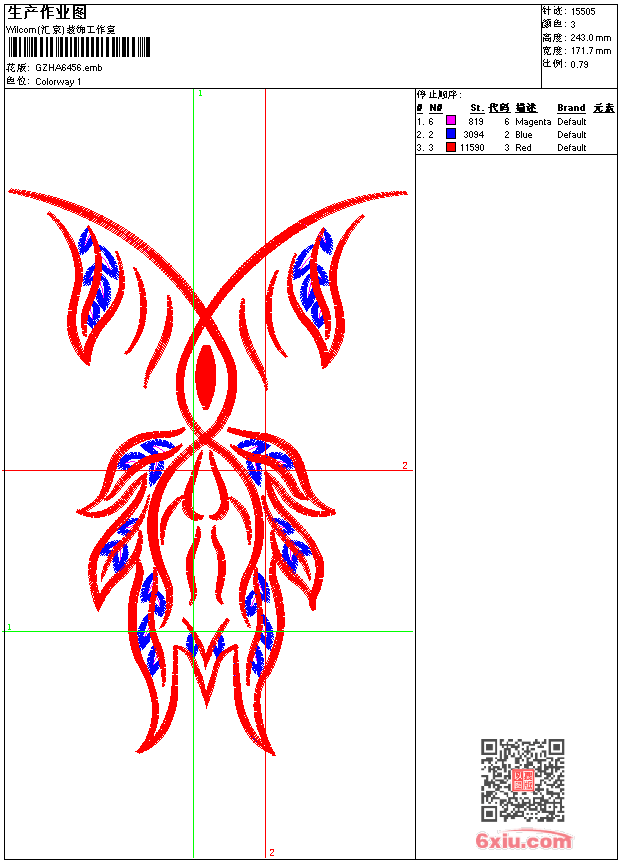Image resolution: width=620 pixels, height=860 pixels.
Task: Select stitch count '3094' in Blue row
Action: click(474, 135)
